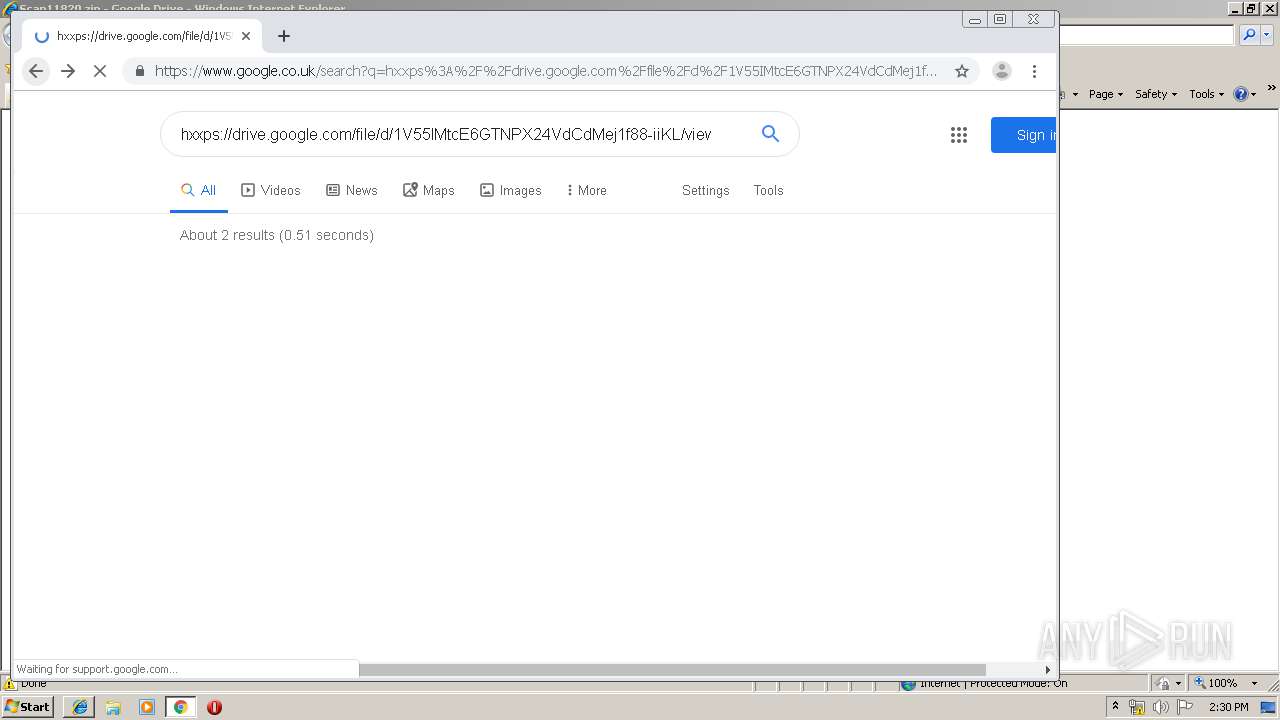Click the blue Sign in button
The image size is (1280, 720).
1024,135
